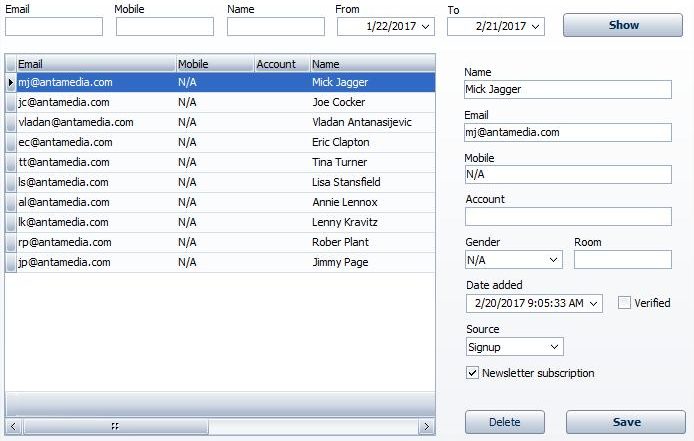Select the al@antamedia.com row
694x441 pixels.
(x=220, y=202)
